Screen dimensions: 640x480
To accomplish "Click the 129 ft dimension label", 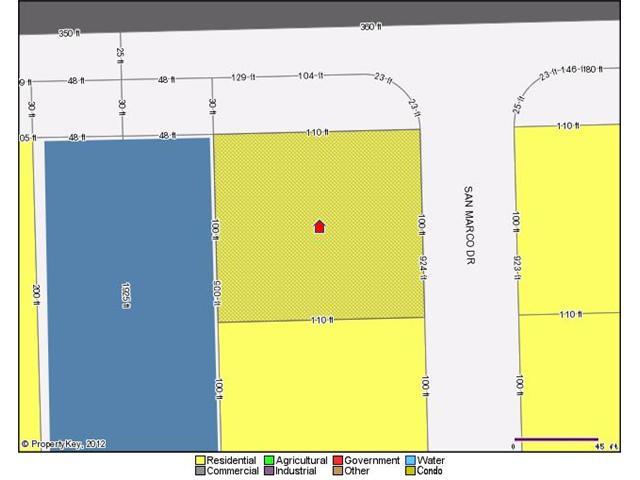I will point(239,78).
